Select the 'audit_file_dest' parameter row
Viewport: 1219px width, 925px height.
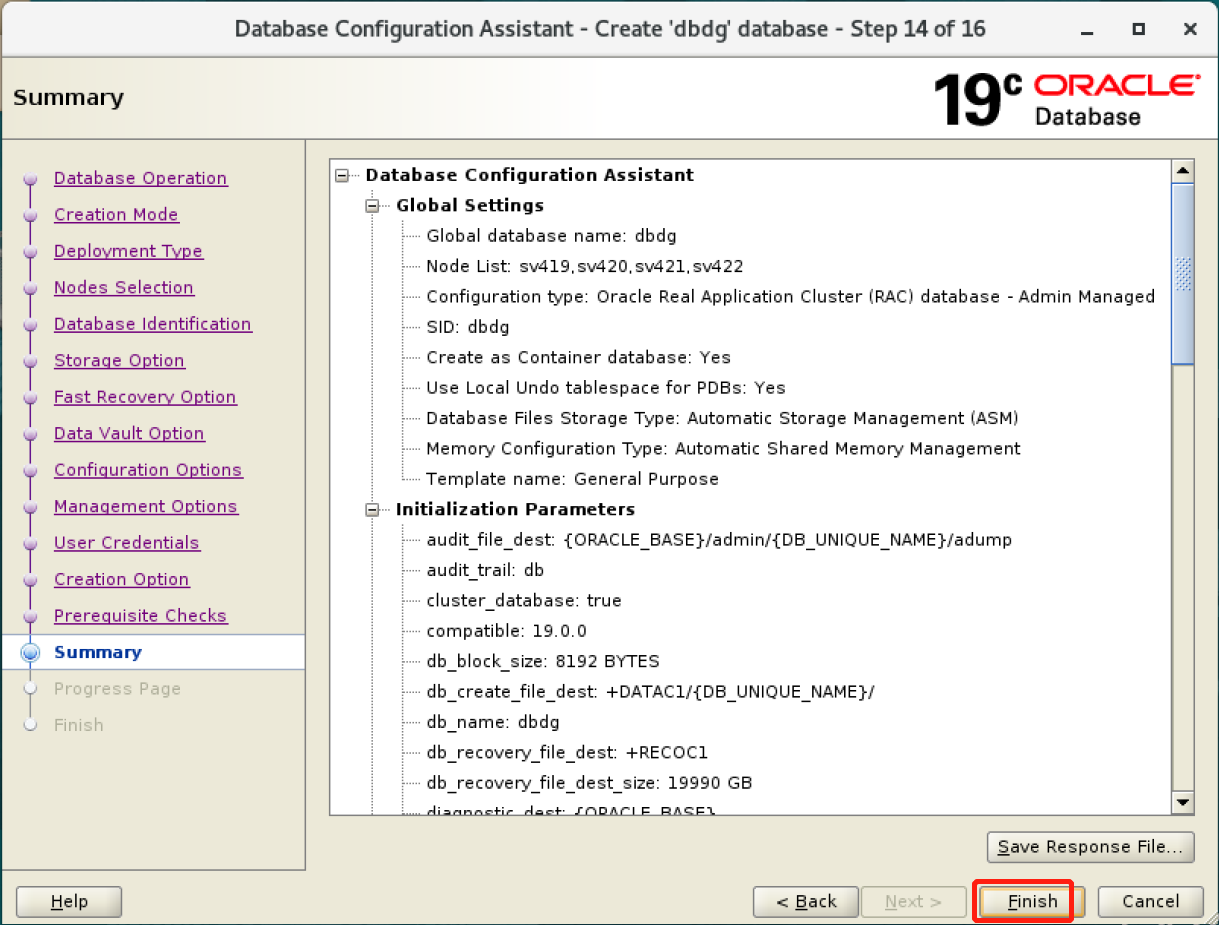click(719, 540)
